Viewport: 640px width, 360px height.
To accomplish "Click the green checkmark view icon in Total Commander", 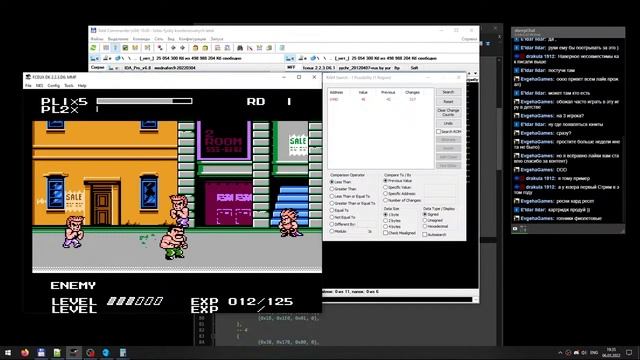I will coord(125,48).
